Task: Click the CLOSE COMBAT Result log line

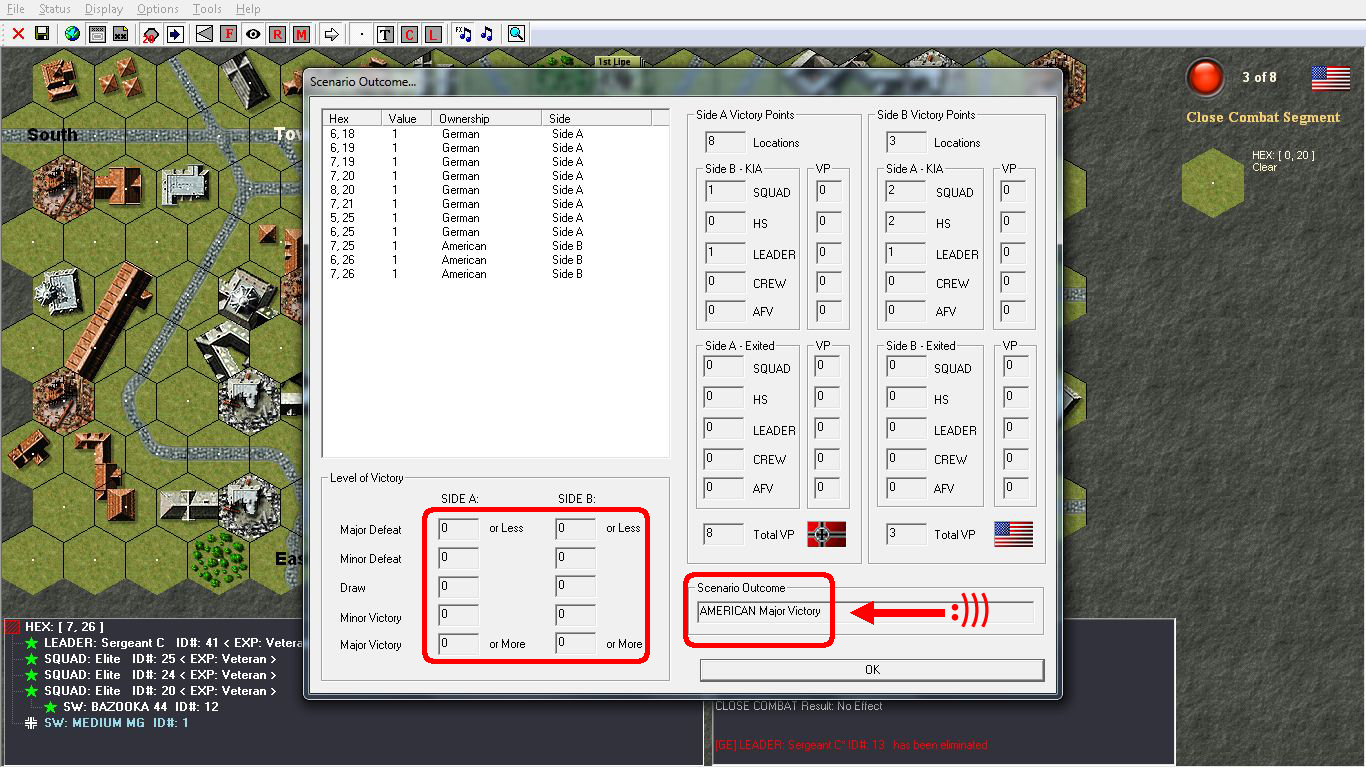Action: 799,706
